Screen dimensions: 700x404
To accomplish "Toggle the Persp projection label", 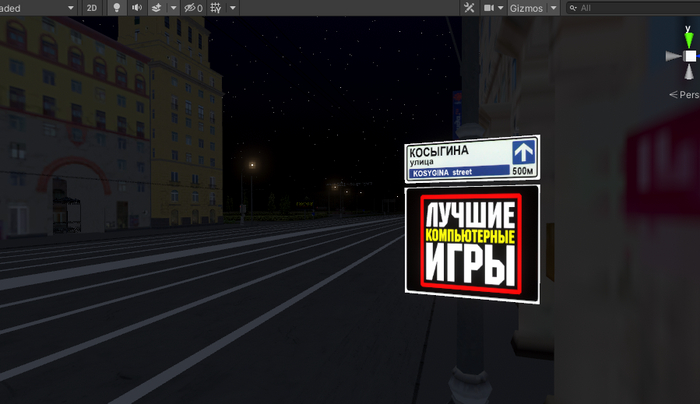I will [684, 95].
